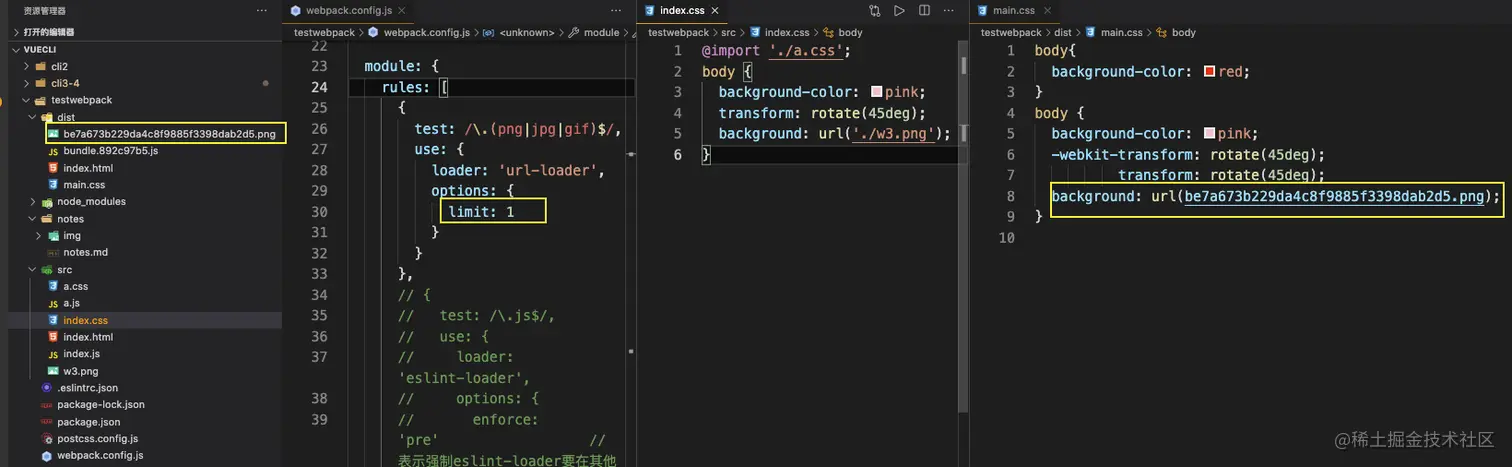The width and height of the screenshot is (1512, 467).
Task: Click the eslint icon beside .eslintrc.json
Action: click(47, 388)
